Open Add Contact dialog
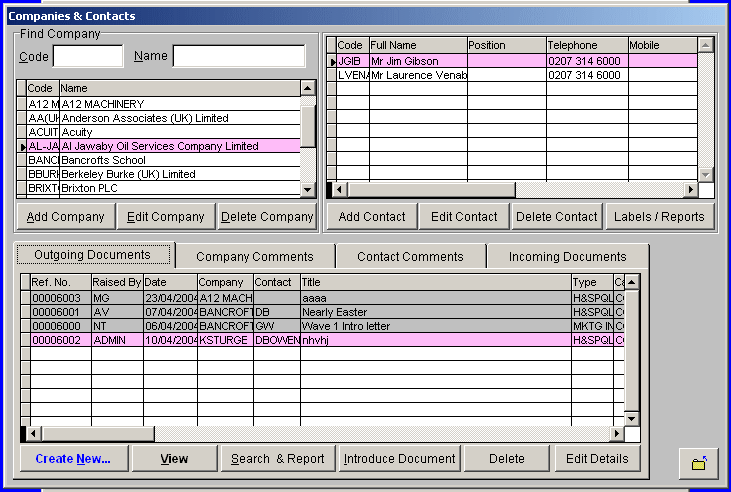Screen dimensions: 731x492 [x=372, y=217]
